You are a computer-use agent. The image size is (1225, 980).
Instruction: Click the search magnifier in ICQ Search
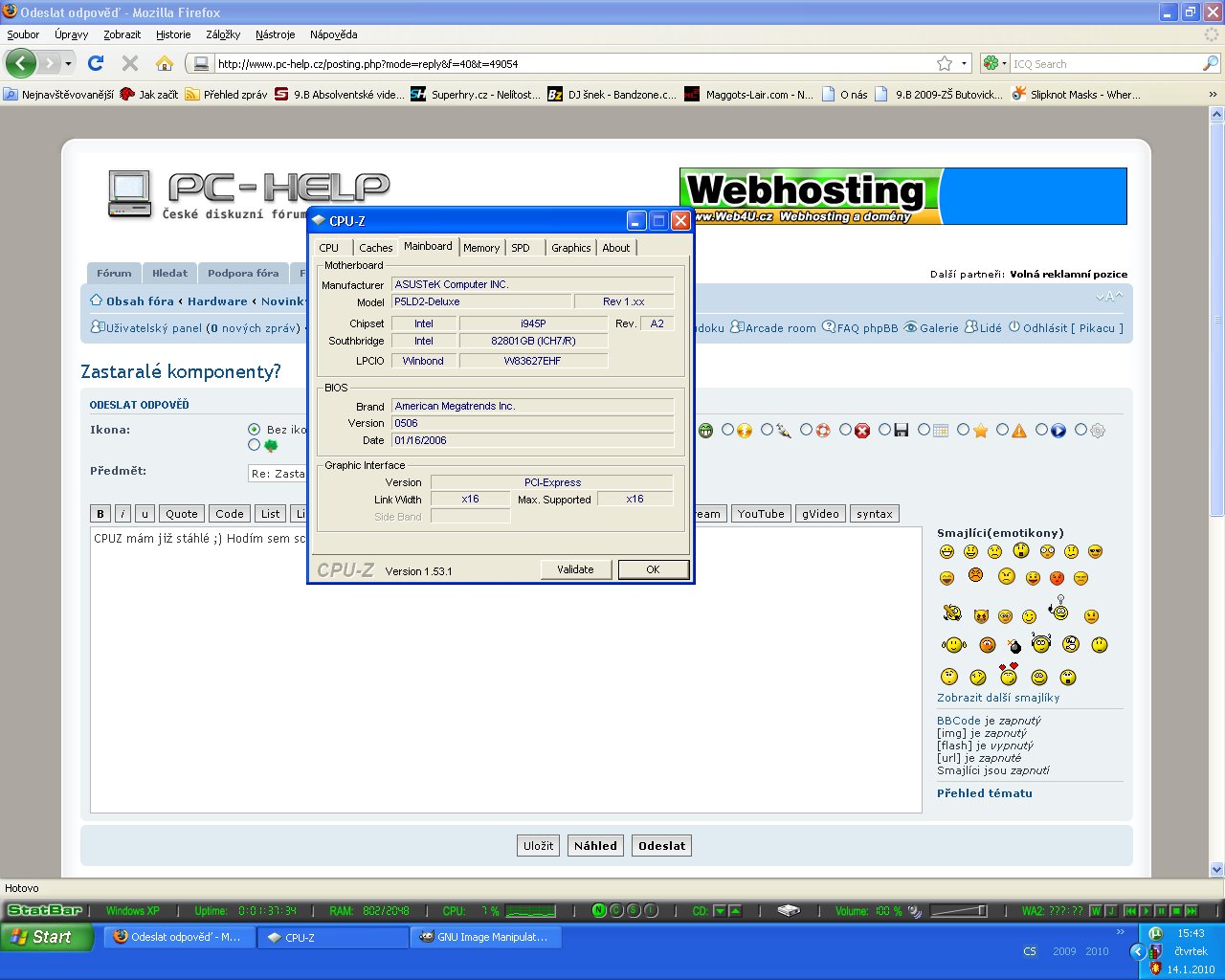(x=1211, y=63)
